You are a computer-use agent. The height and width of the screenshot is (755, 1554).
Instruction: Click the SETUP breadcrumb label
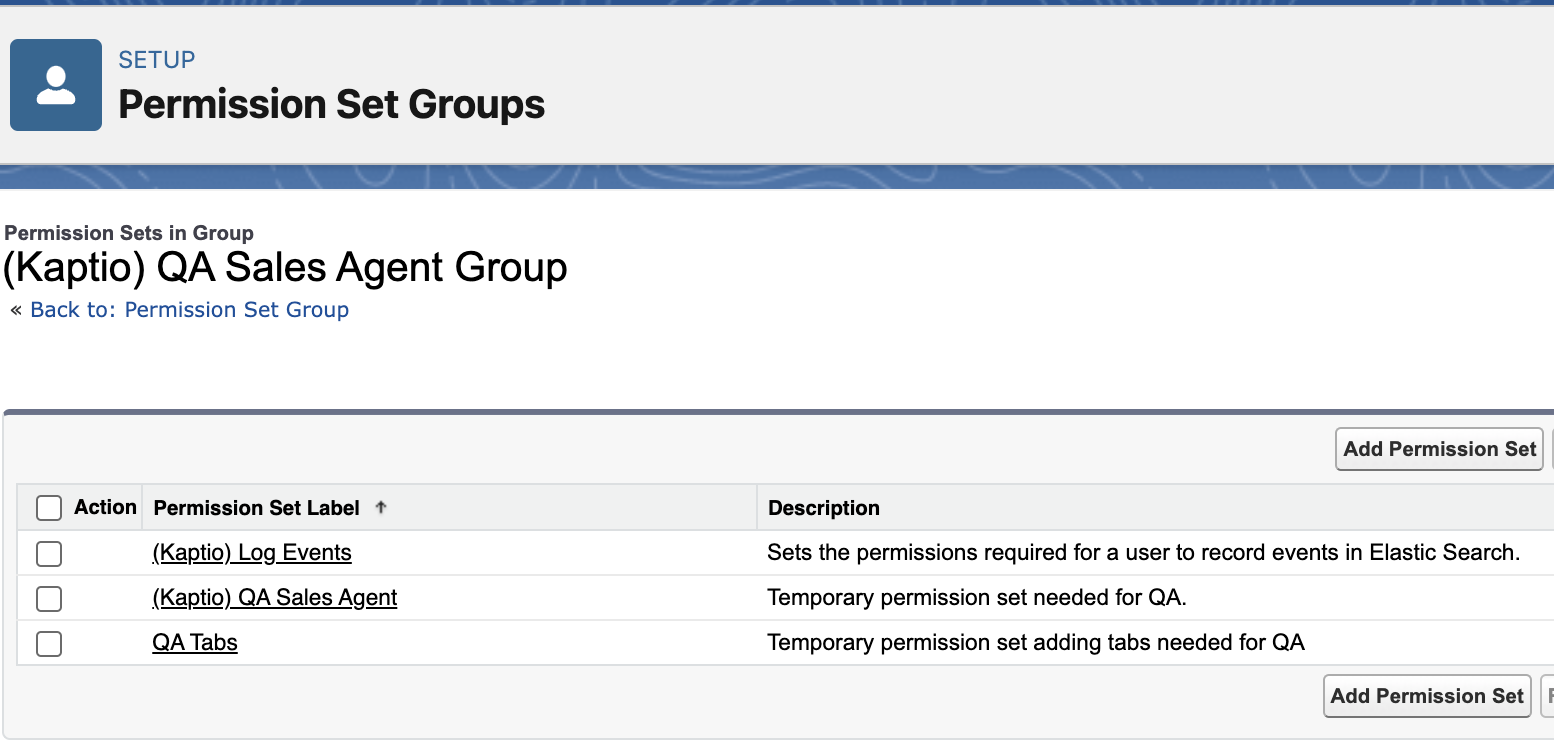click(x=156, y=60)
